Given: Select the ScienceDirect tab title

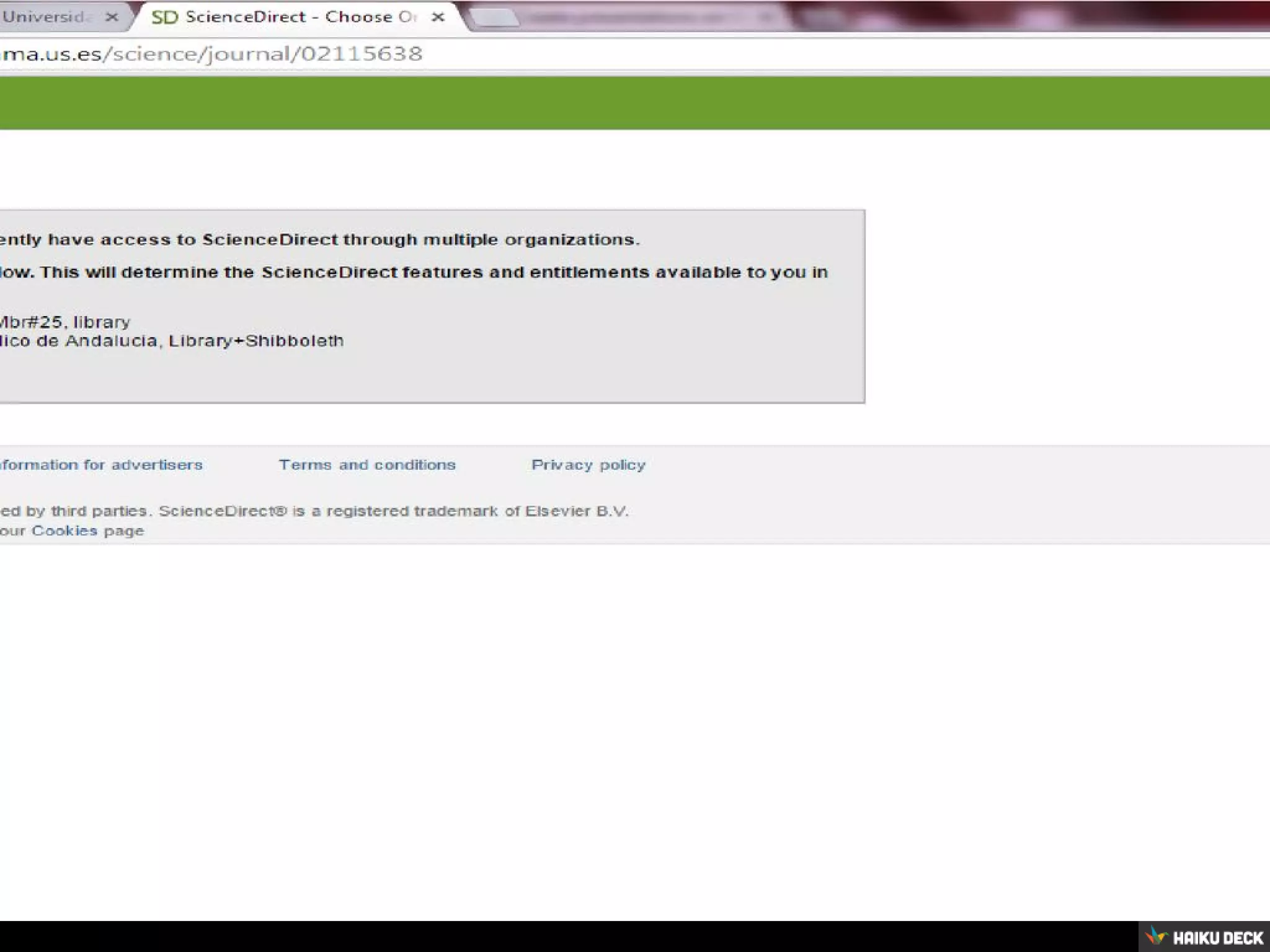Looking at the screenshot, I should tap(301, 17).
